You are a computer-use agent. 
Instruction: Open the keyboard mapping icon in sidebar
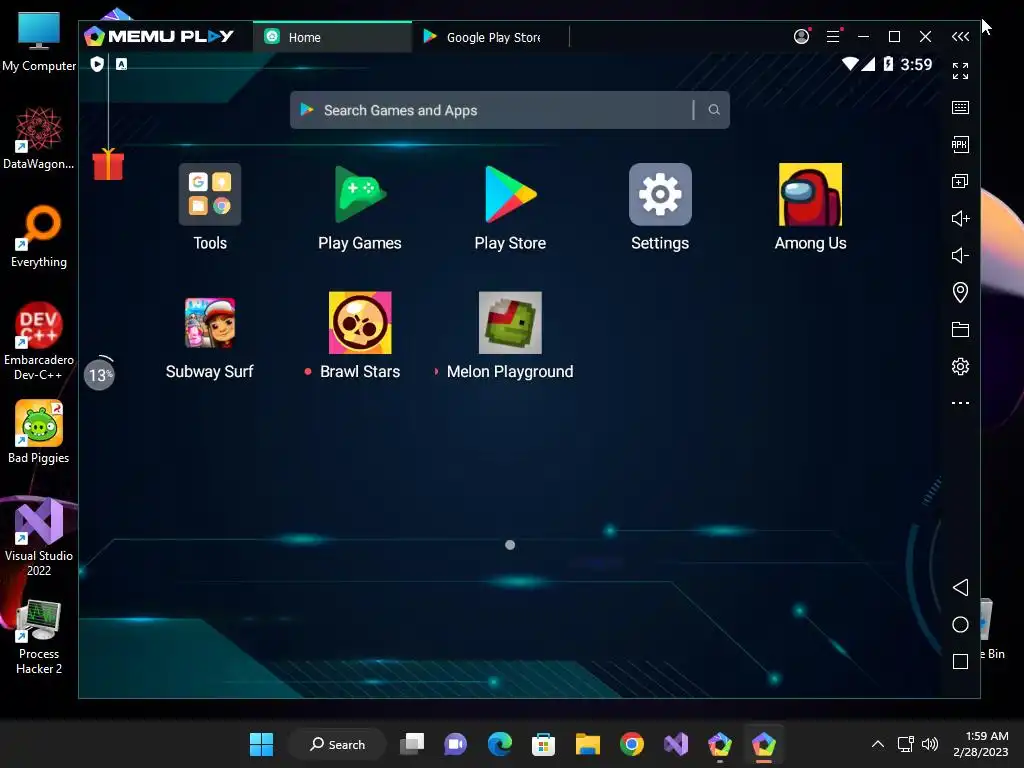click(960, 108)
